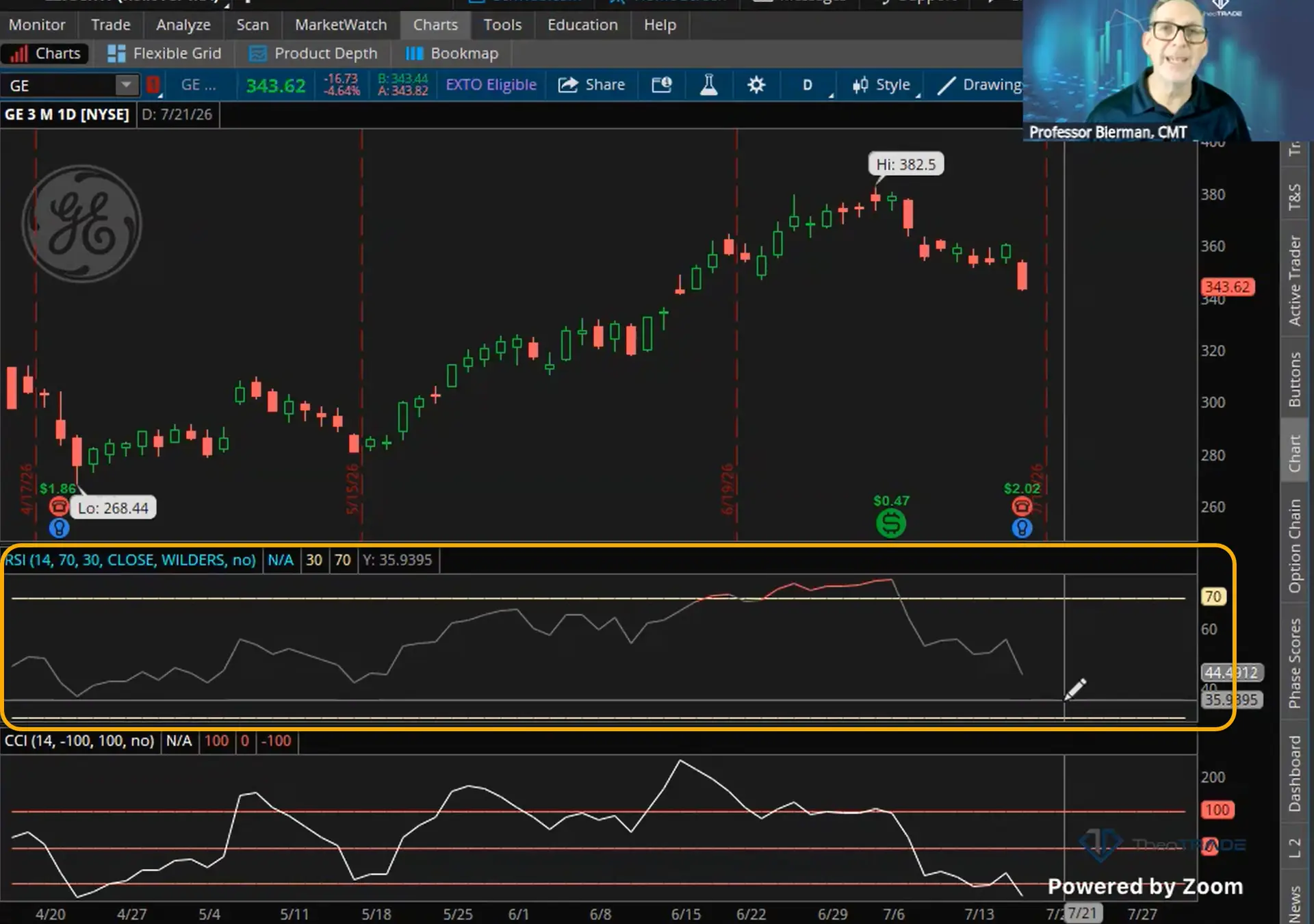
Task: Click the lightbulb icon below $1.86 earnings
Action: pos(59,528)
